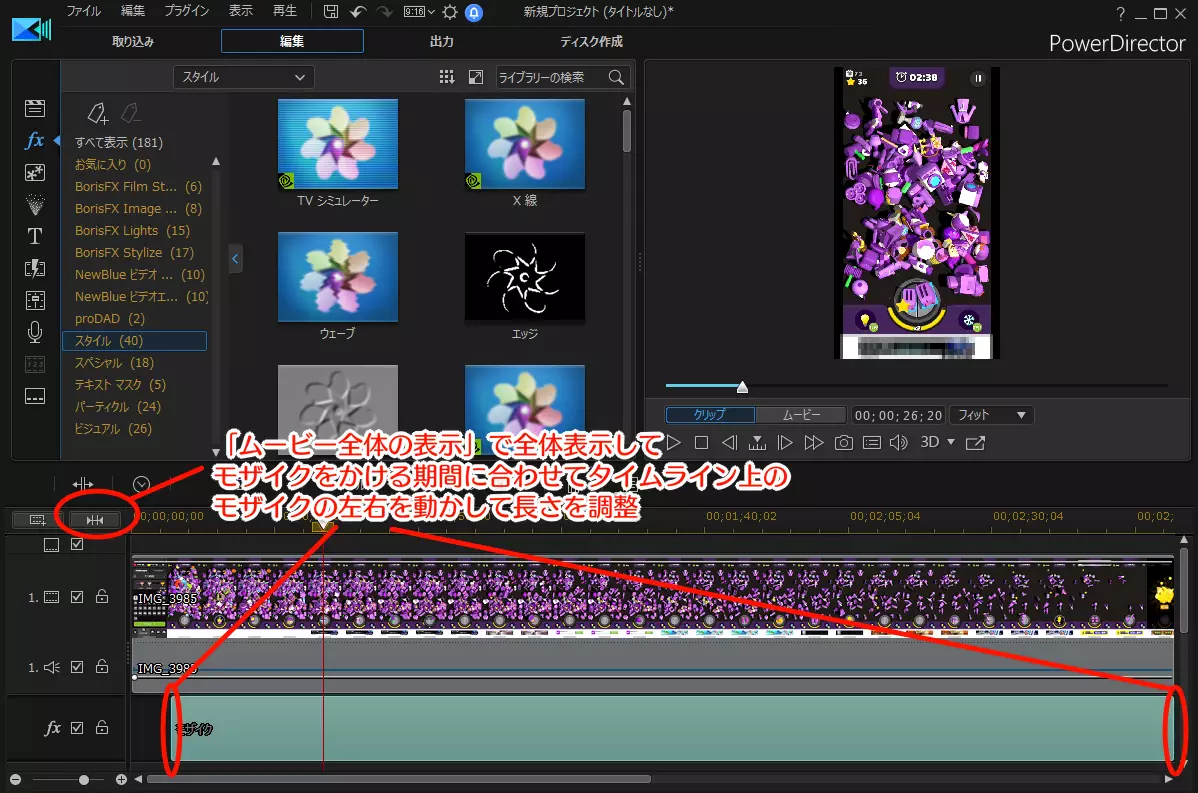The width and height of the screenshot is (1198, 793).
Task: Click the snapshot camera icon in preview
Action: coord(843,442)
